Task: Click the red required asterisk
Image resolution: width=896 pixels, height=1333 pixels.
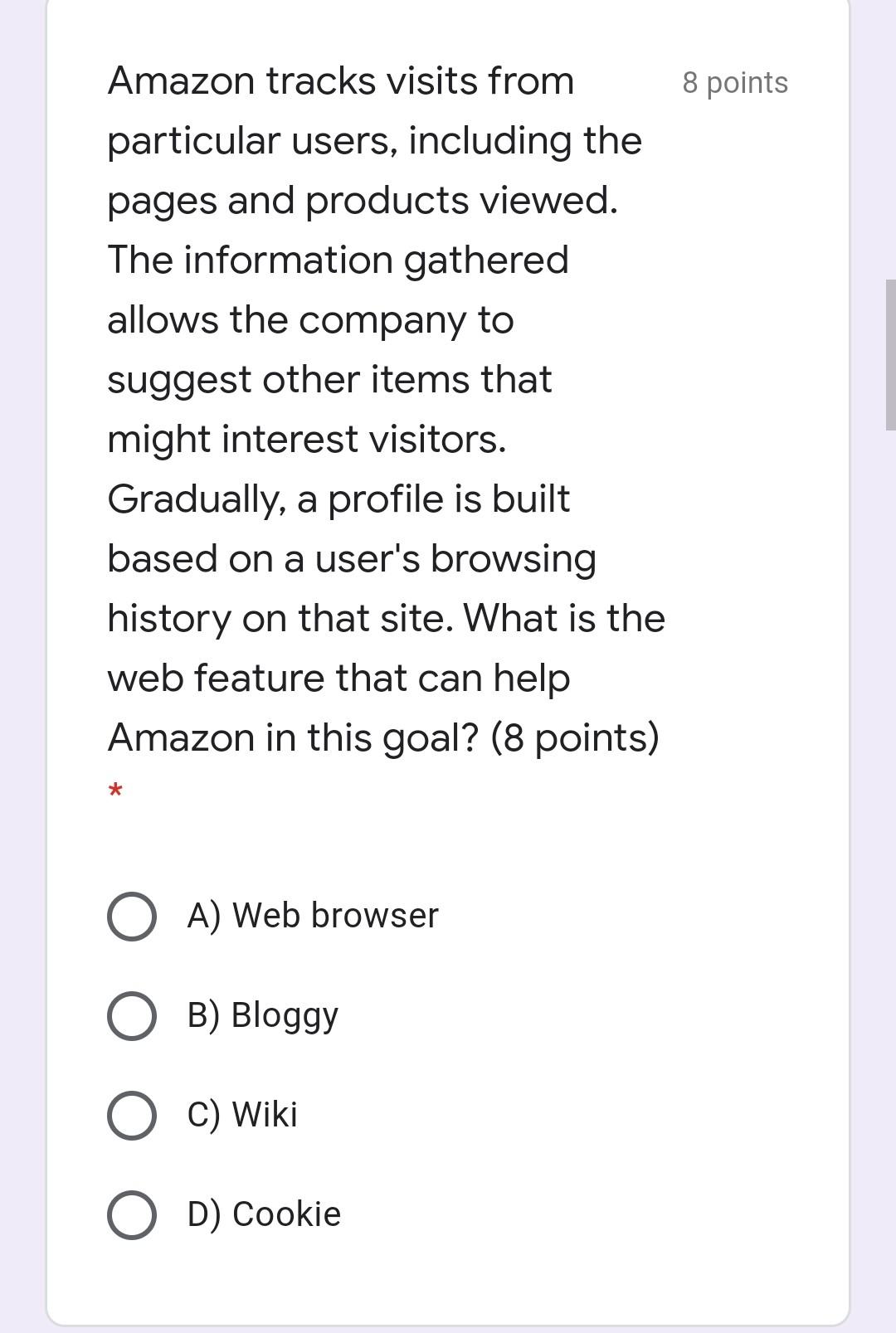Action: pyautogui.click(x=116, y=791)
